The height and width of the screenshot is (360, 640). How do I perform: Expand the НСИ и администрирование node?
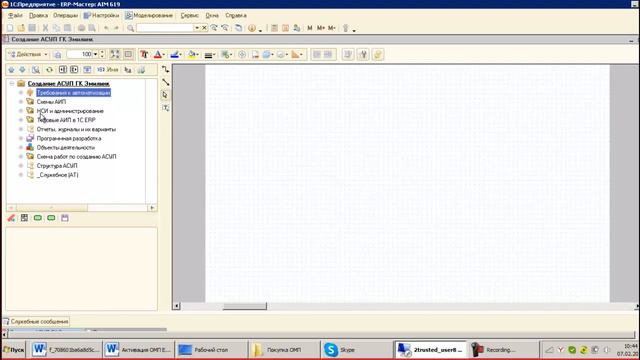(x=21, y=111)
